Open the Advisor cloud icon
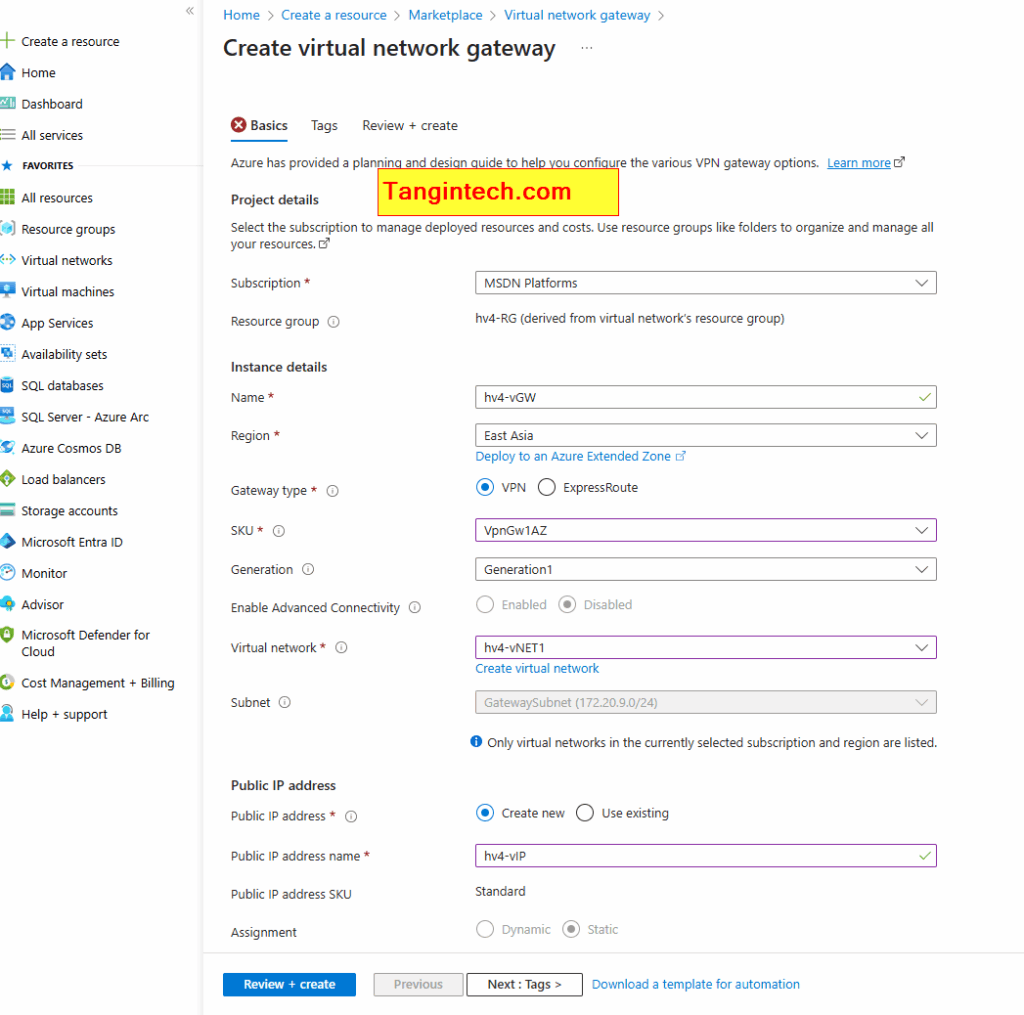The width and height of the screenshot is (1024, 1015). click(x=7, y=604)
